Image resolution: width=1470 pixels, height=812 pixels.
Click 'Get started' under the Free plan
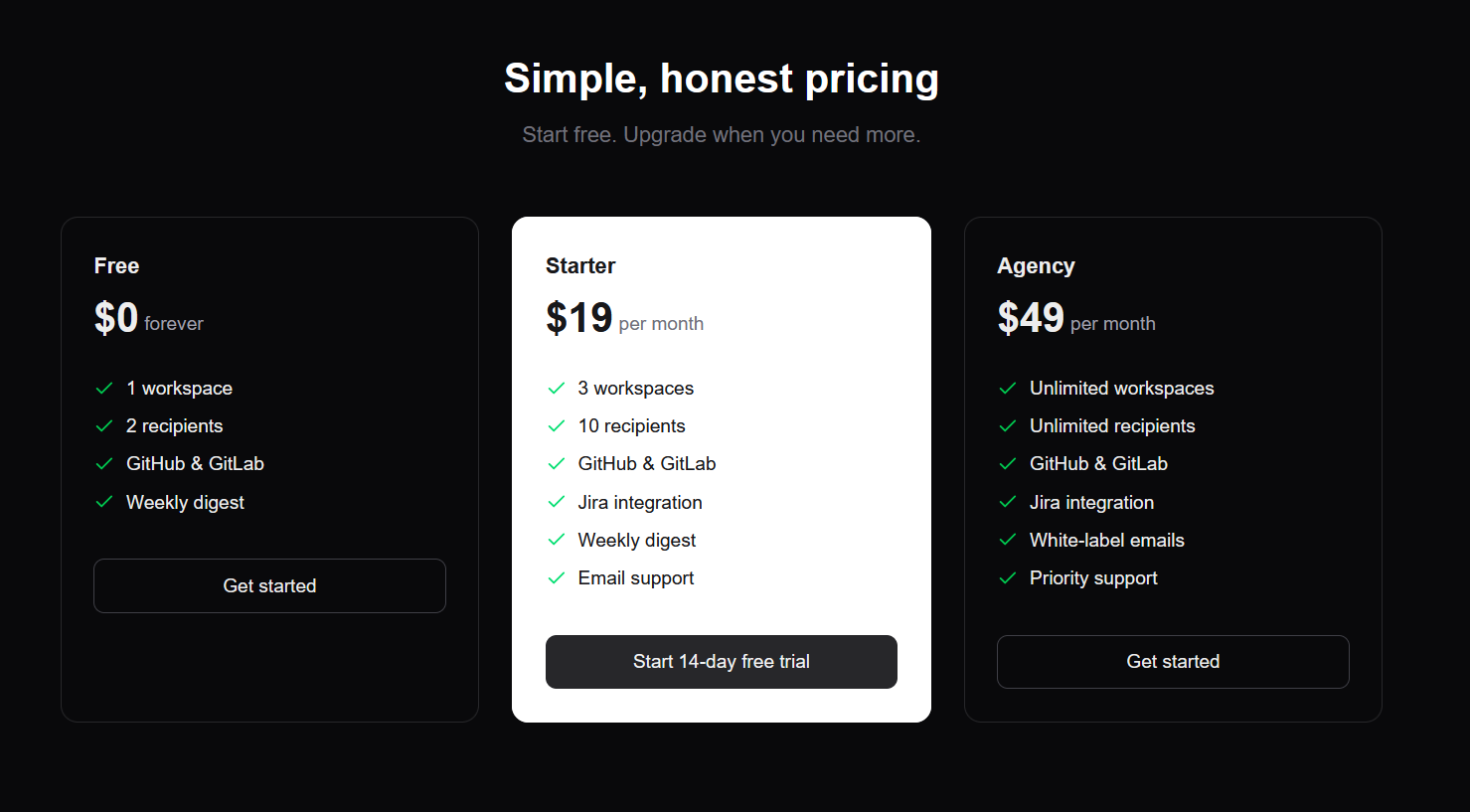pyautogui.click(x=269, y=585)
